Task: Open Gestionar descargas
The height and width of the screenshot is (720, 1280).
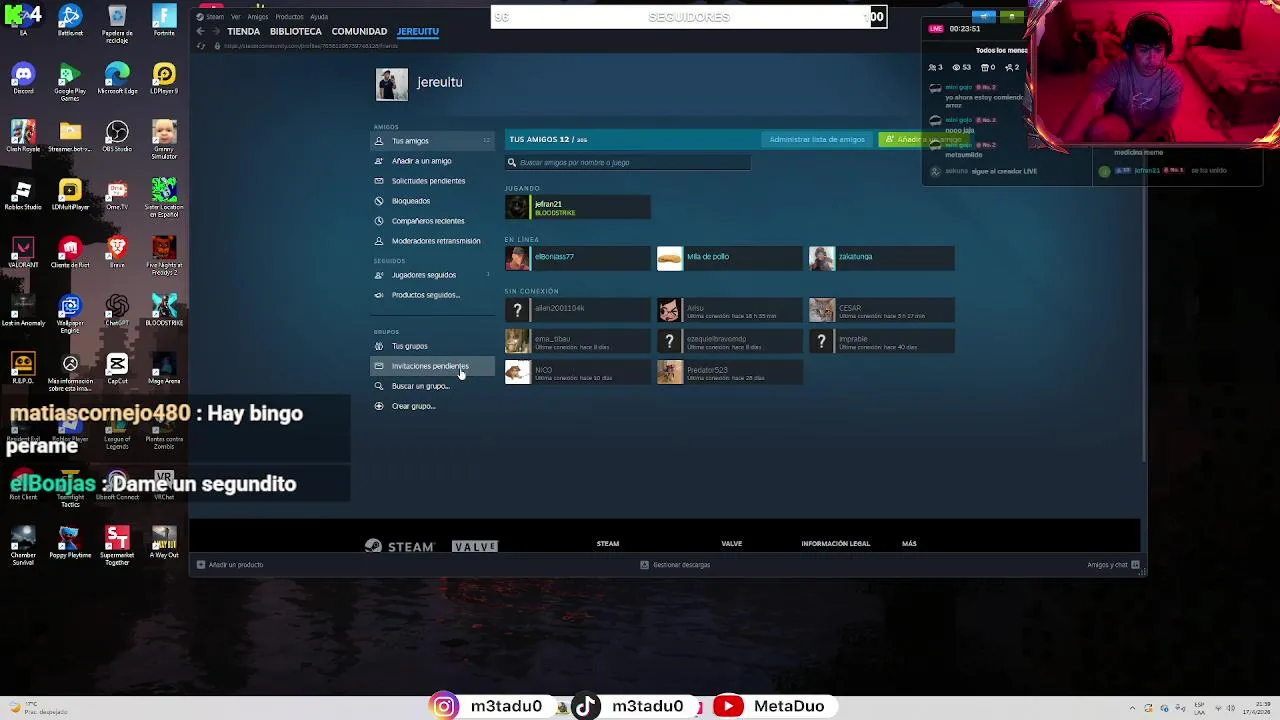Action: click(x=675, y=565)
